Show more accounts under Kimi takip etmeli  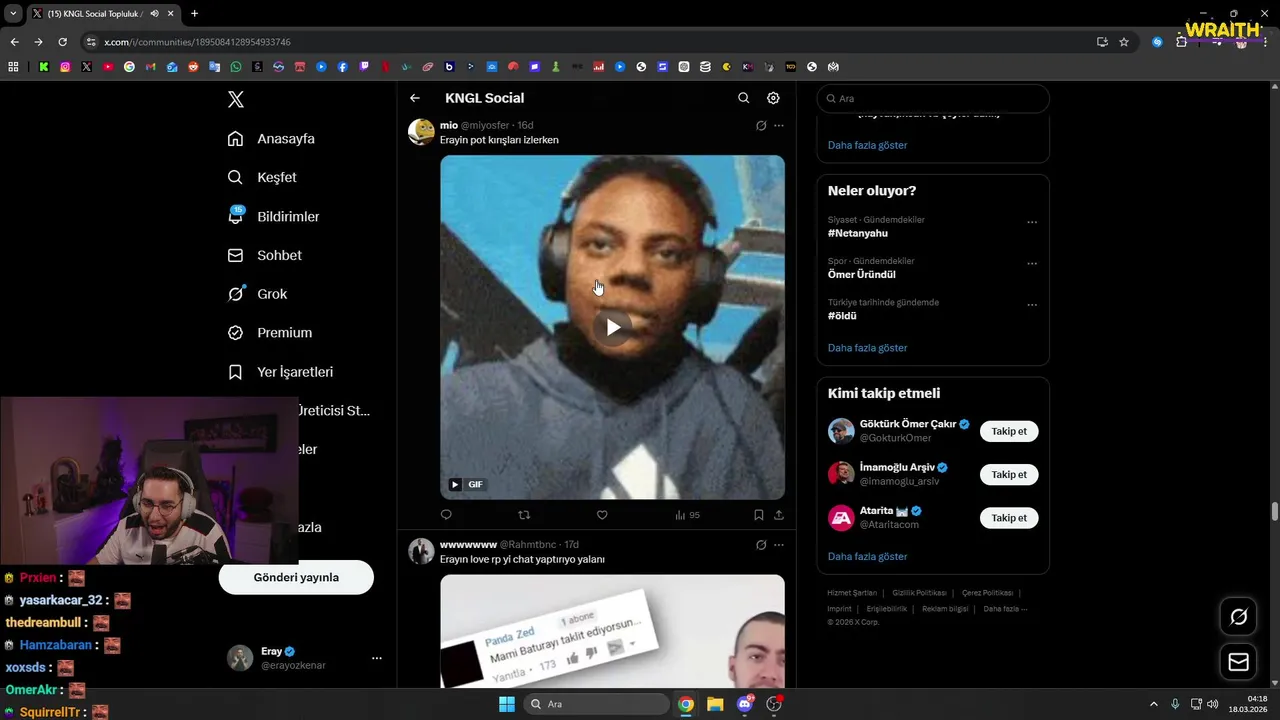tap(867, 556)
